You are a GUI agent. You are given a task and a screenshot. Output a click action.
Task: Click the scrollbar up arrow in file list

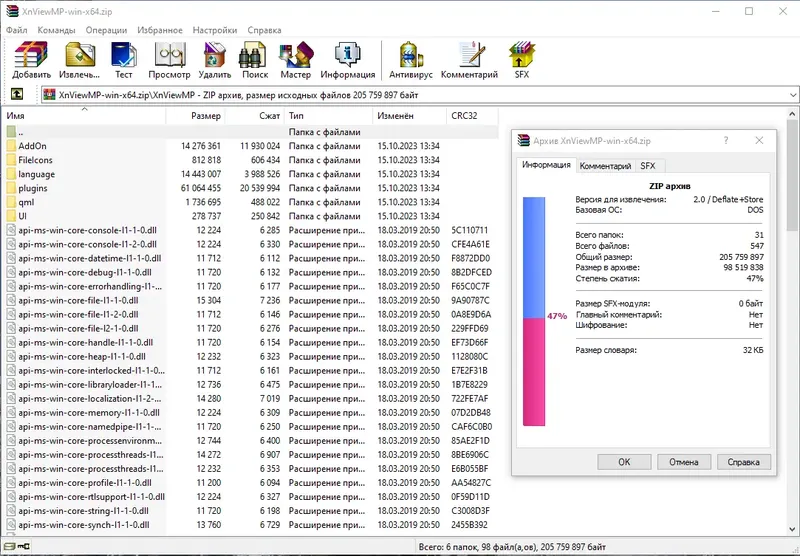[792, 114]
